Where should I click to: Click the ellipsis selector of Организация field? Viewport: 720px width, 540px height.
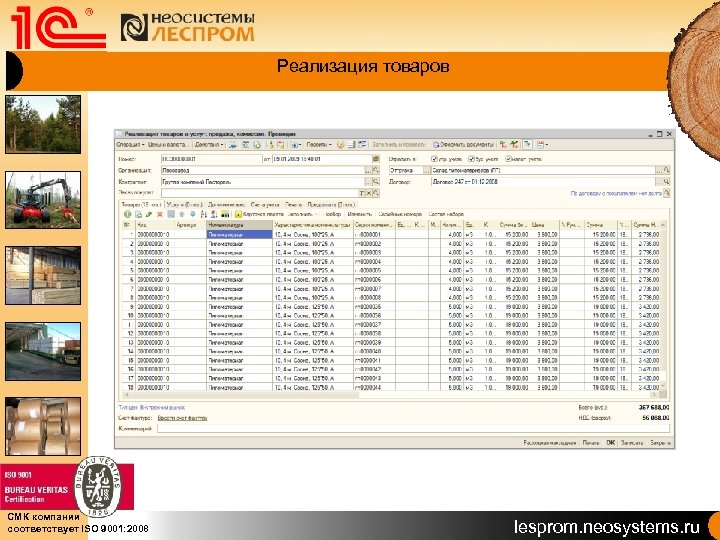coord(368,170)
